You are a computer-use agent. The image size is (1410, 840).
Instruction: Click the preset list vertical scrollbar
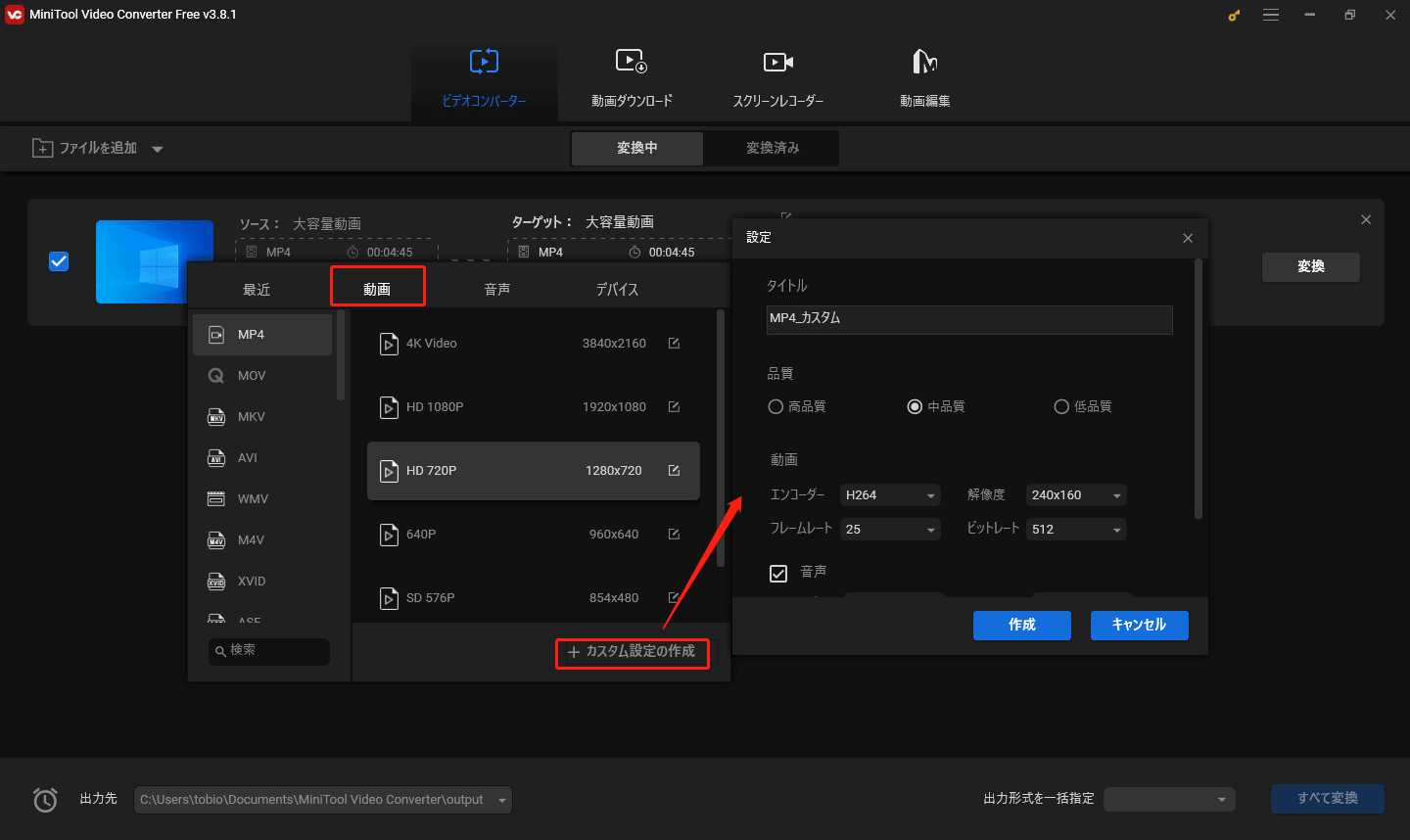coord(721,439)
